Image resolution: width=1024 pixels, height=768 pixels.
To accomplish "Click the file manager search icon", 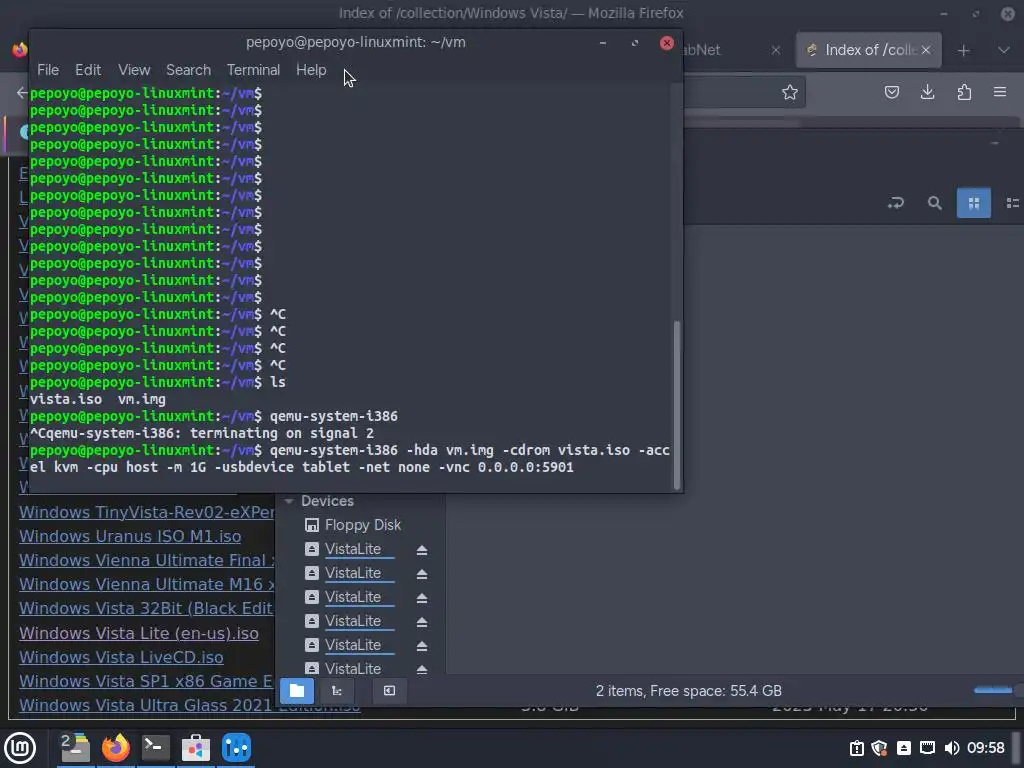I will [x=935, y=203].
